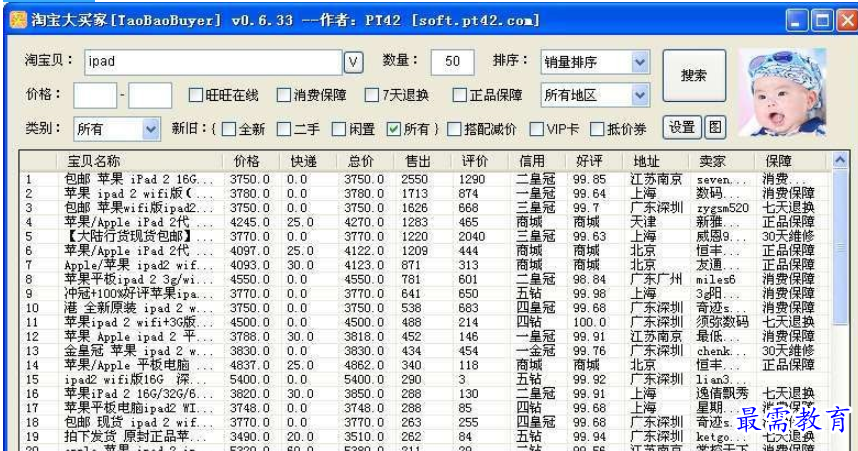Enable the 抵价券 checkbox

coord(597,129)
